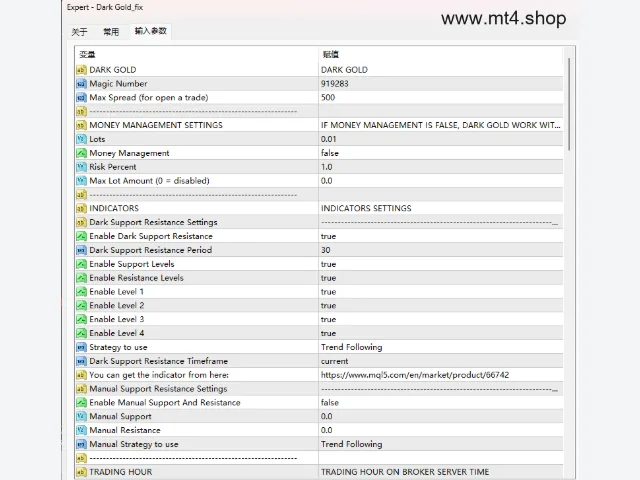
Task: Click the icon beside Manual Strategy to use
Action: click(x=81, y=444)
